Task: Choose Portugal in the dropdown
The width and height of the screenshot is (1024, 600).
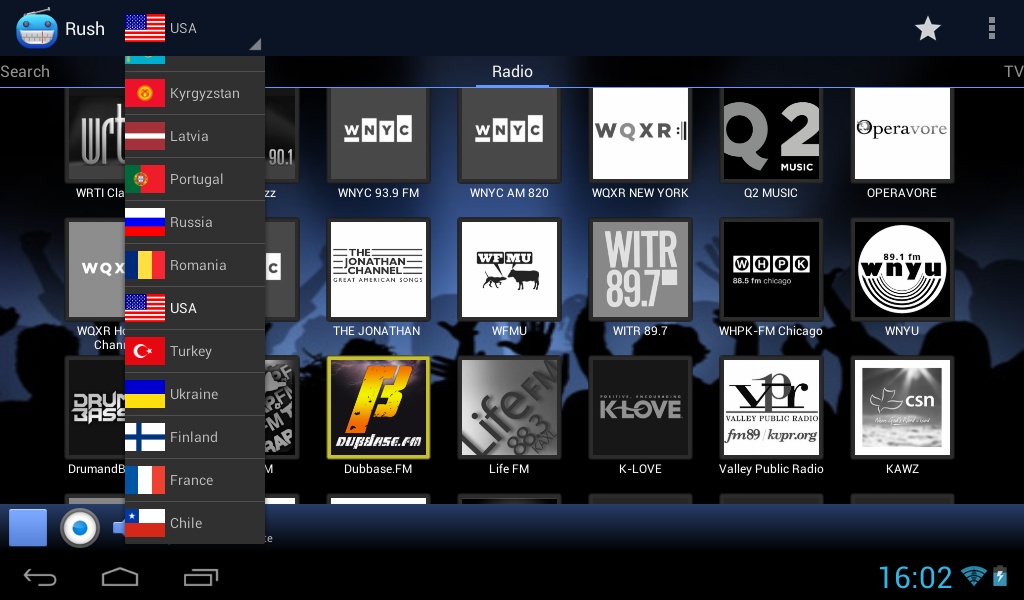Action: click(195, 180)
